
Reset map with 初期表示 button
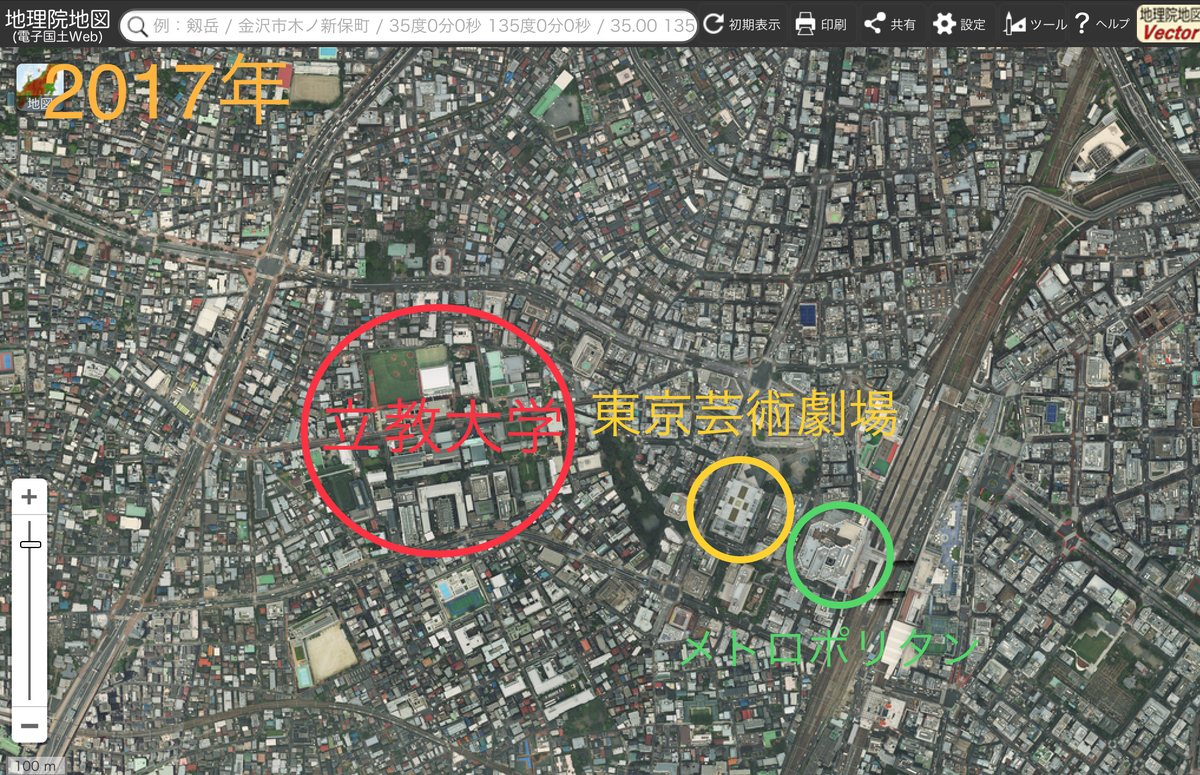[x=742, y=24]
